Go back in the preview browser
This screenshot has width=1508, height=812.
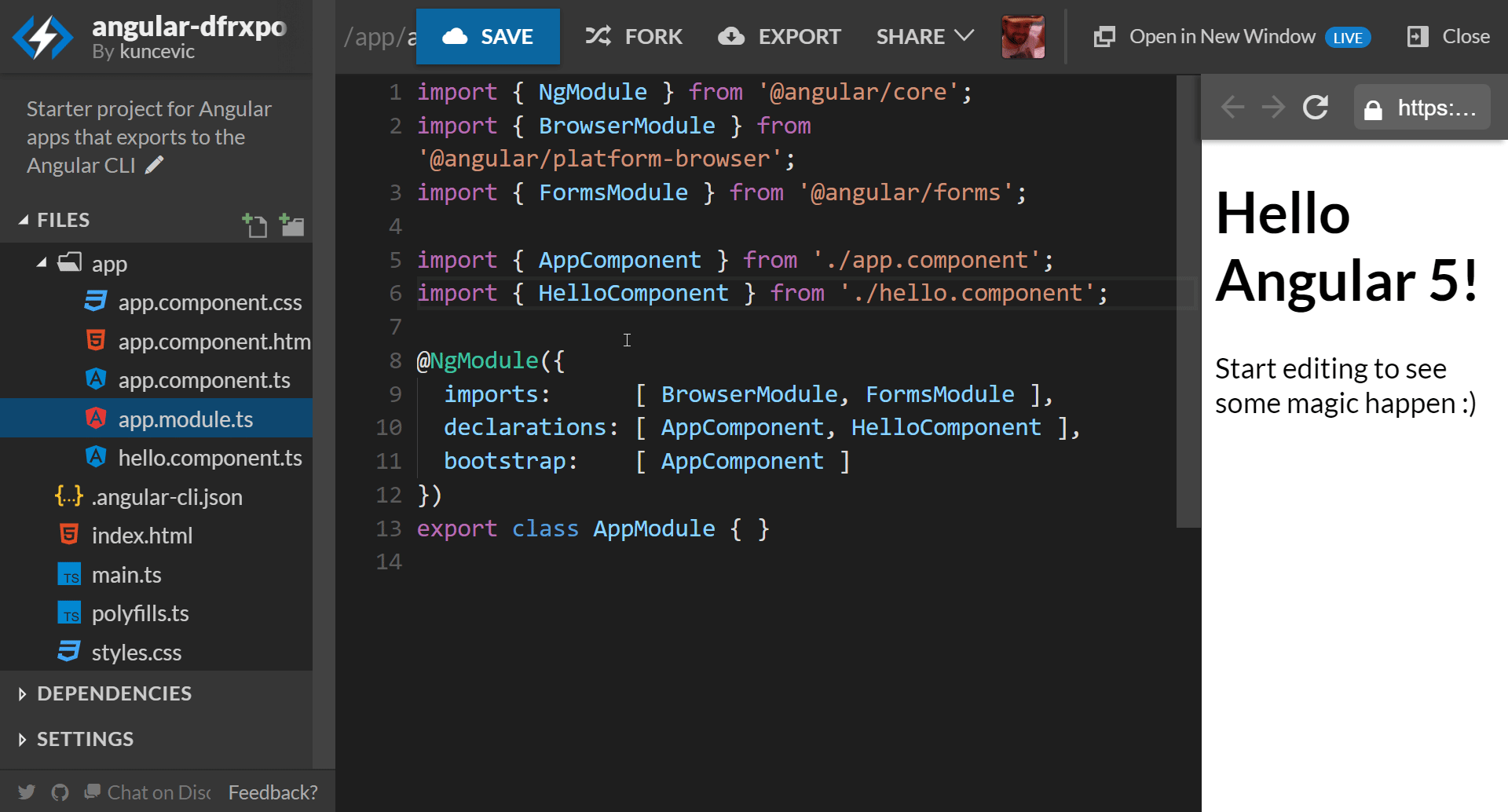click(x=1232, y=108)
